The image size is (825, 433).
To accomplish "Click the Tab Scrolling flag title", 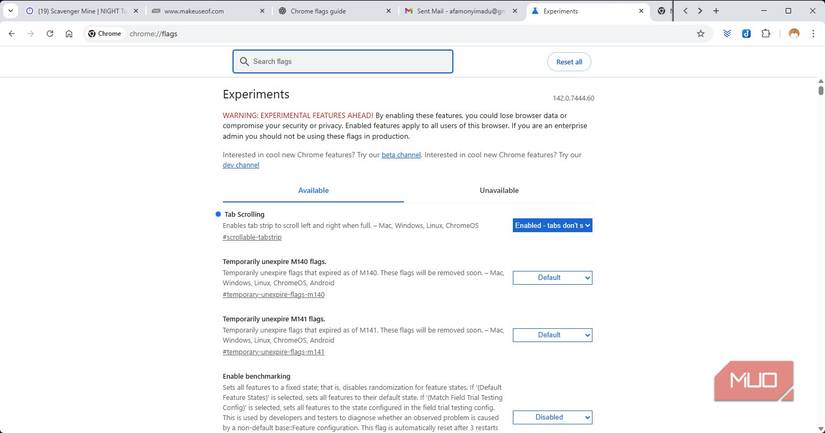I will tap(244, 214).
